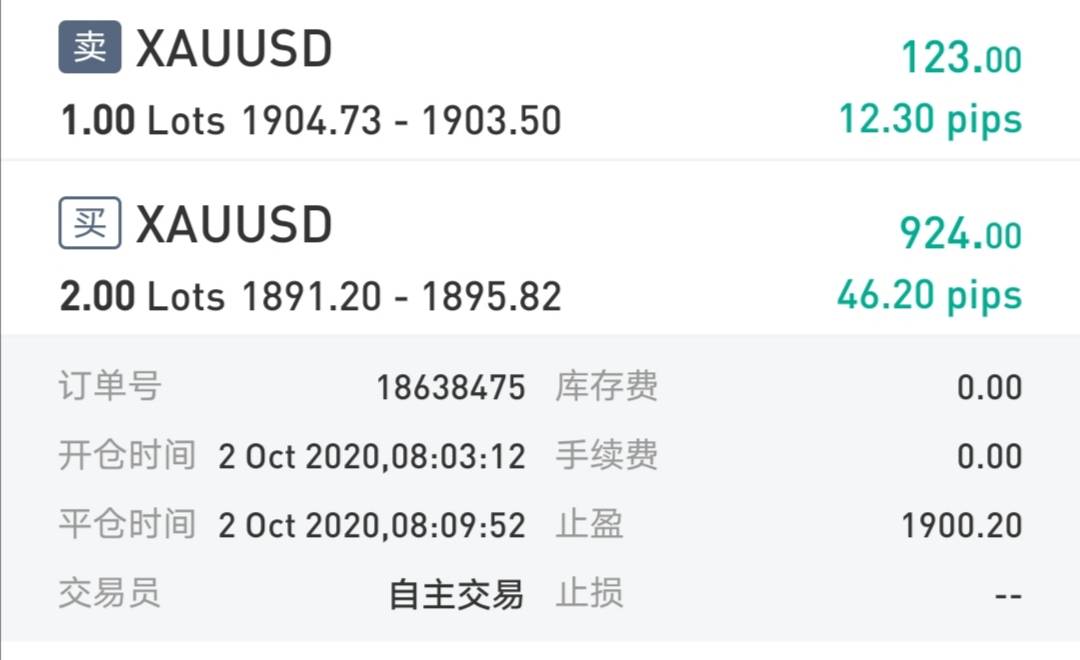Tap the open time 08:03:12 value
The width and height of the screenshot is (1080, 660).
tap(372, 457)
